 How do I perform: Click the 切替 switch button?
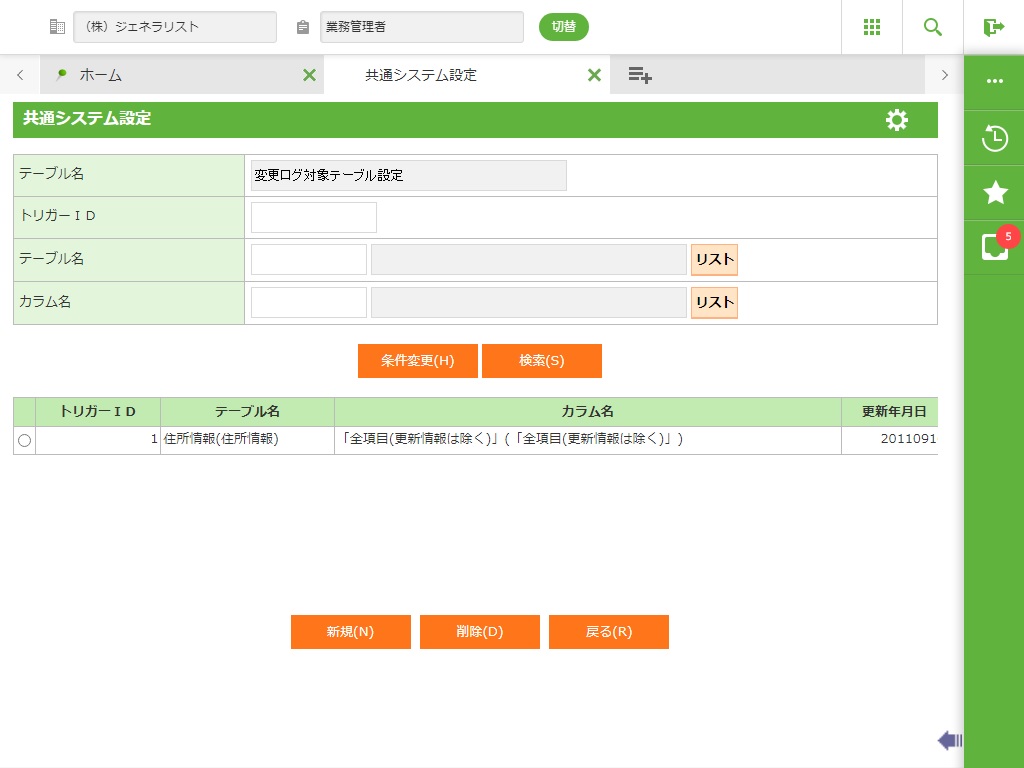coord(563,27)
